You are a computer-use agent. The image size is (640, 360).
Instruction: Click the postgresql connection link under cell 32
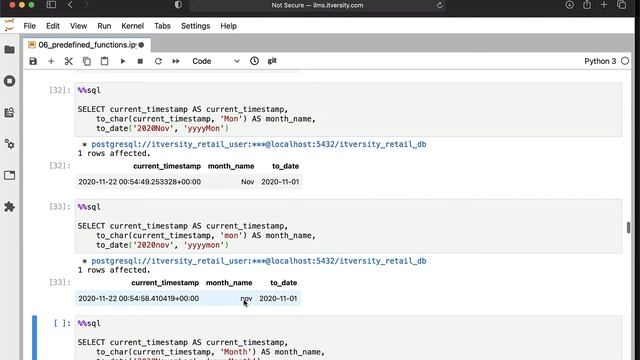(259, 144)
